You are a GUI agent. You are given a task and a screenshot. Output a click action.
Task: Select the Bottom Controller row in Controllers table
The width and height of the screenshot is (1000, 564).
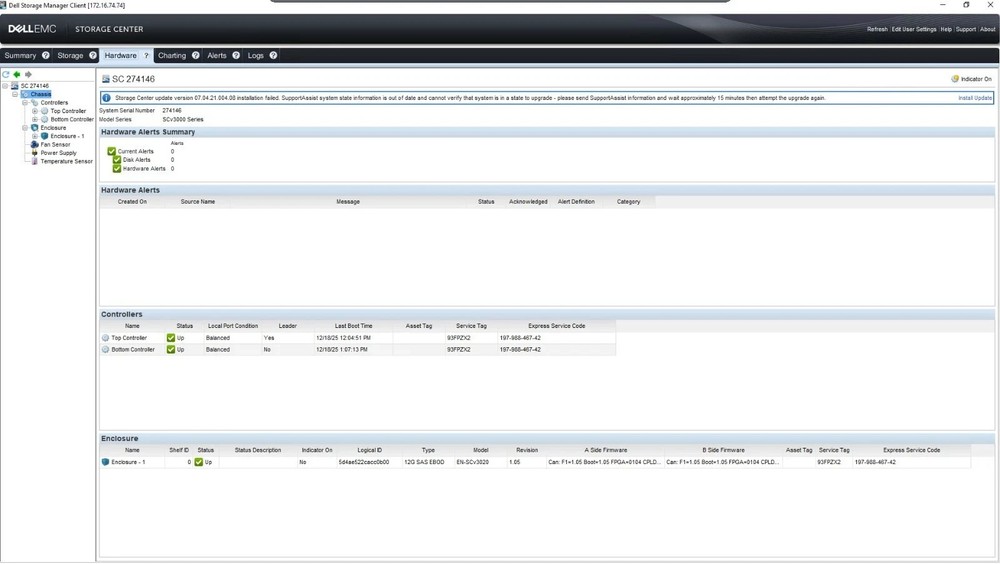coord(358,350)
